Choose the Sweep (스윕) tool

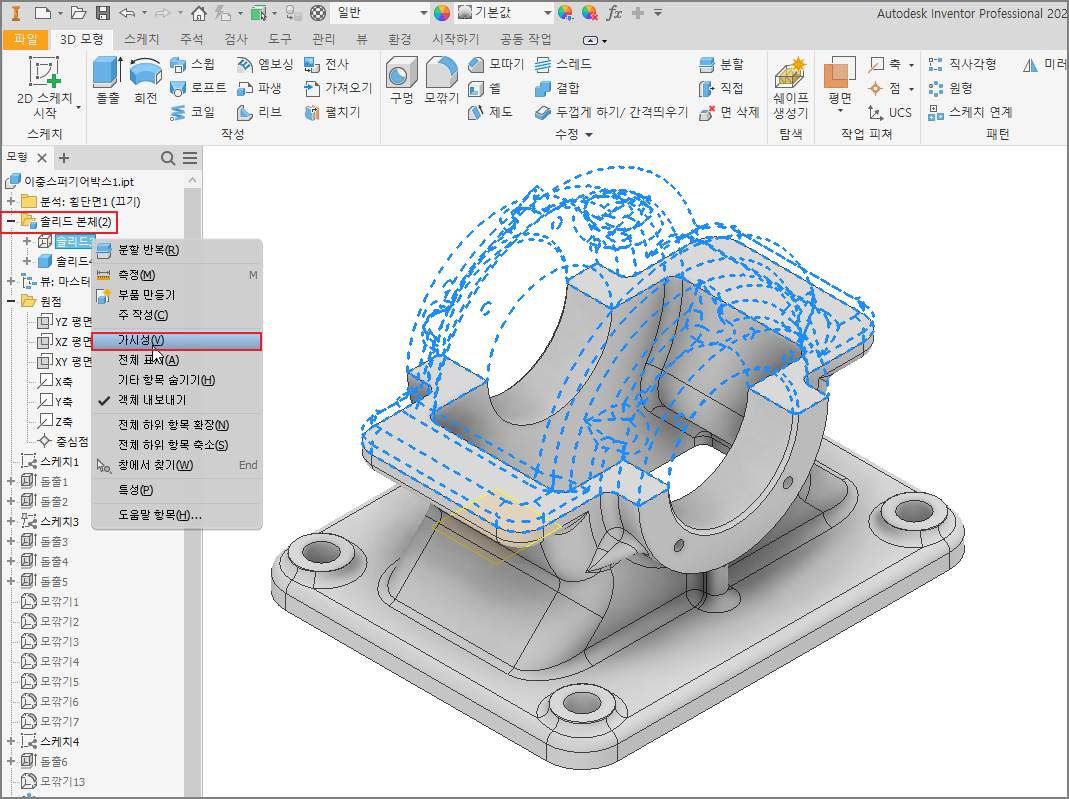click(193, 64)
